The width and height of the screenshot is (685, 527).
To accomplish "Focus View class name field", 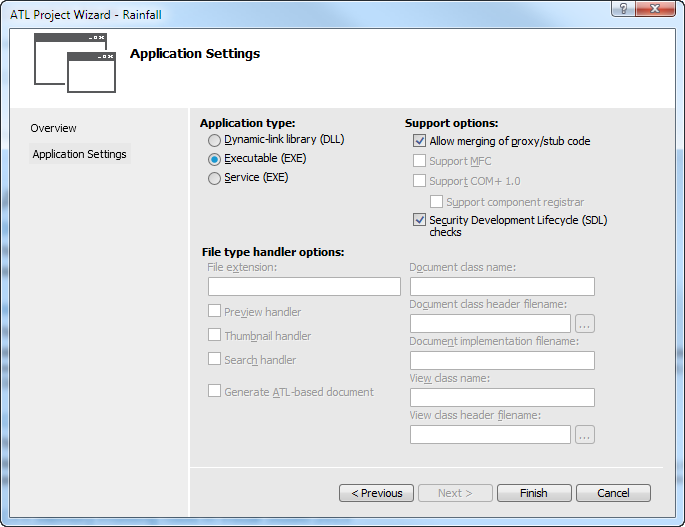I will [x=502, y=398].
